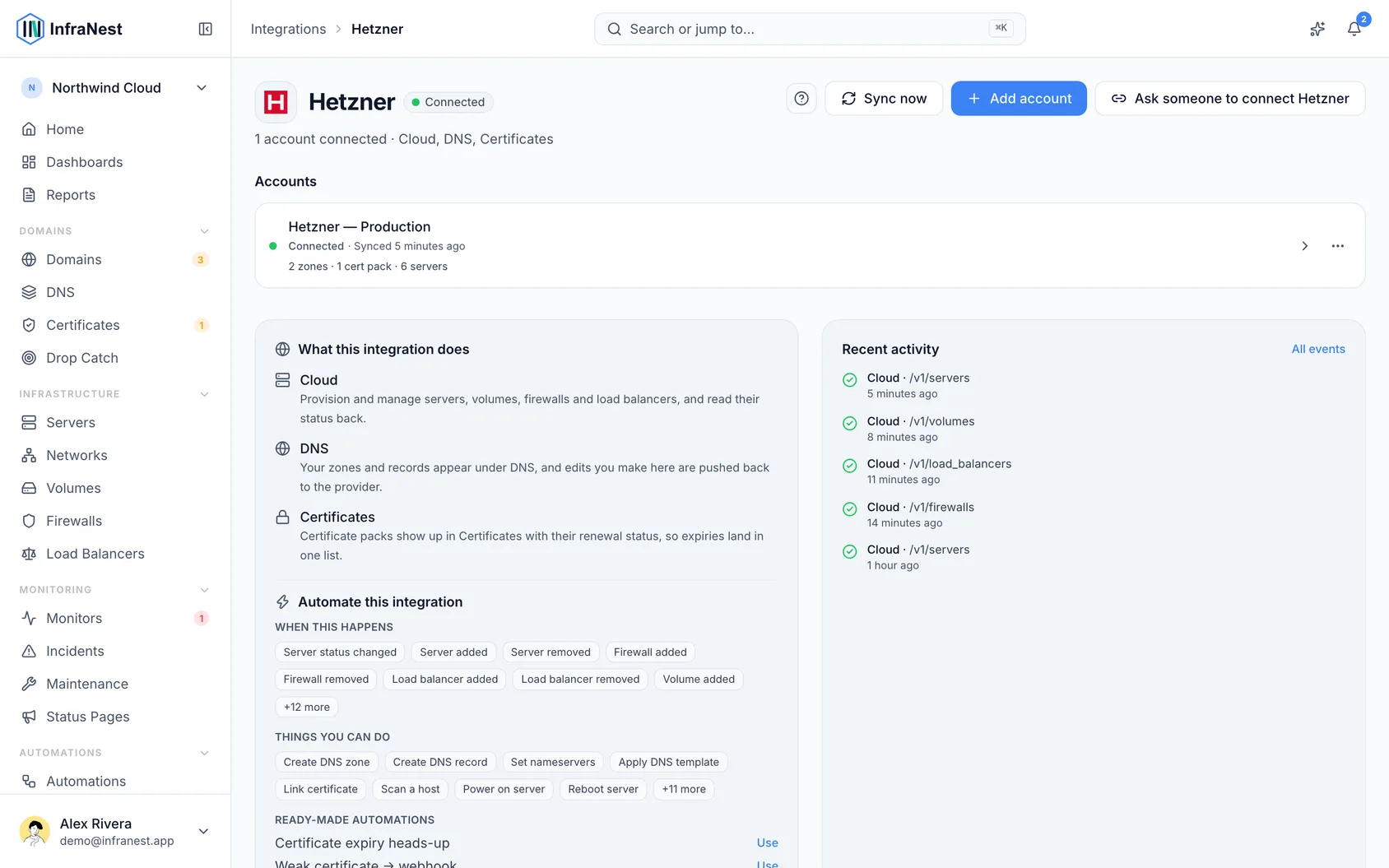Focus the Search or jump to field
The height and width of the screenshot is (868, 1389).
tap(810, 29)
